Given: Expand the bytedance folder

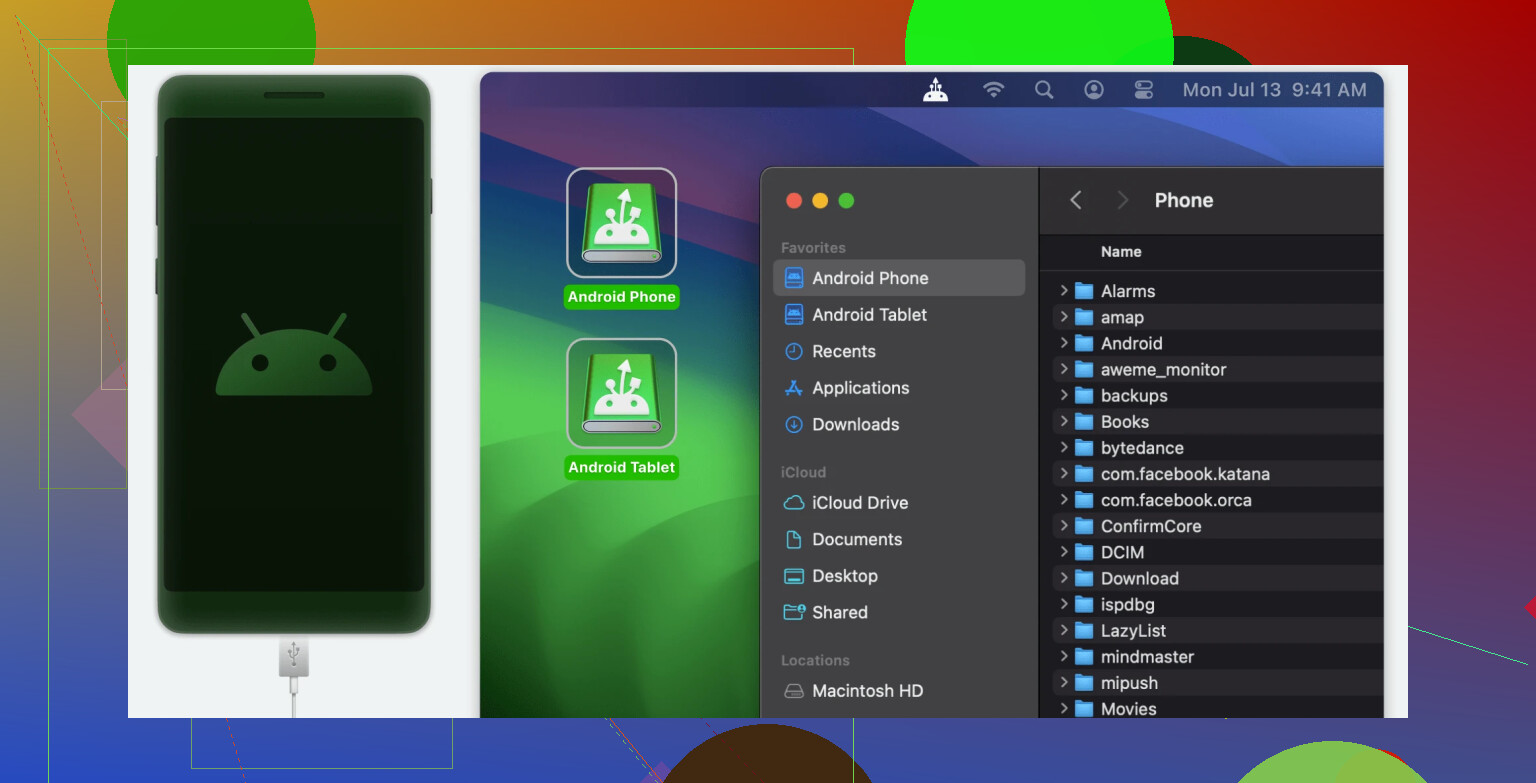Looking at the screenshot, I should [1064, 448].
